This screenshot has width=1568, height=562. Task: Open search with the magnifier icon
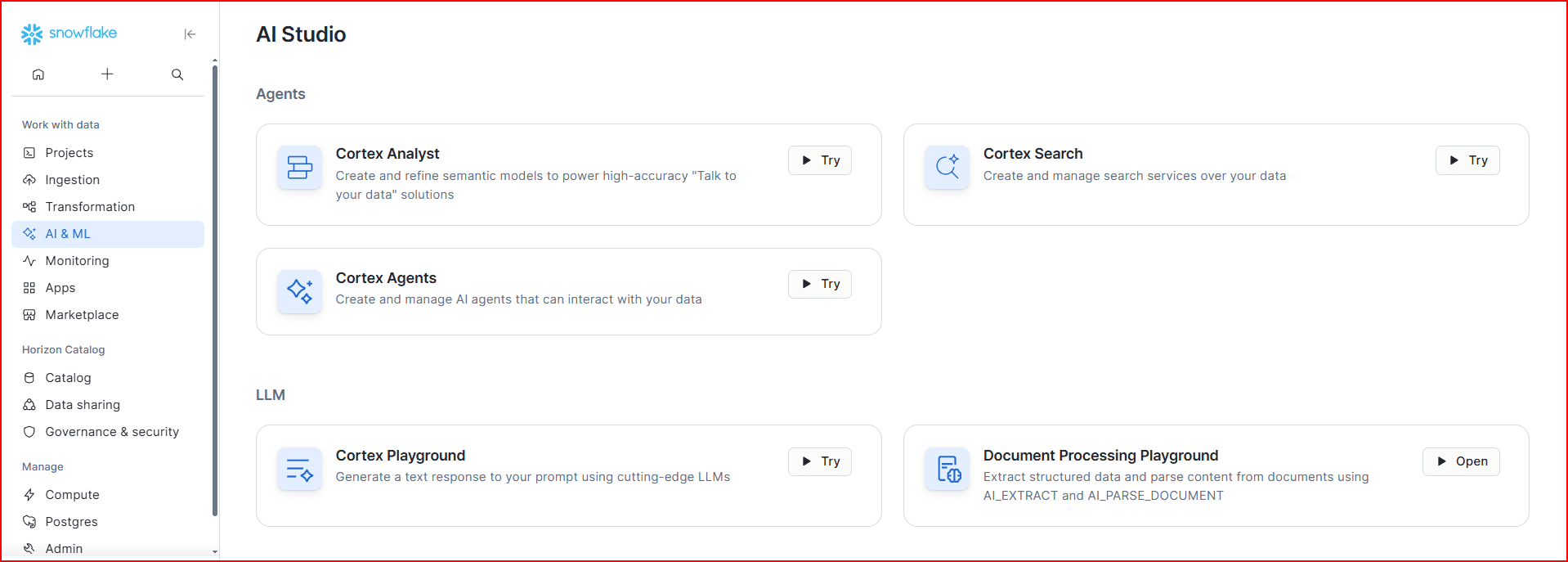(x=177, y=74)
